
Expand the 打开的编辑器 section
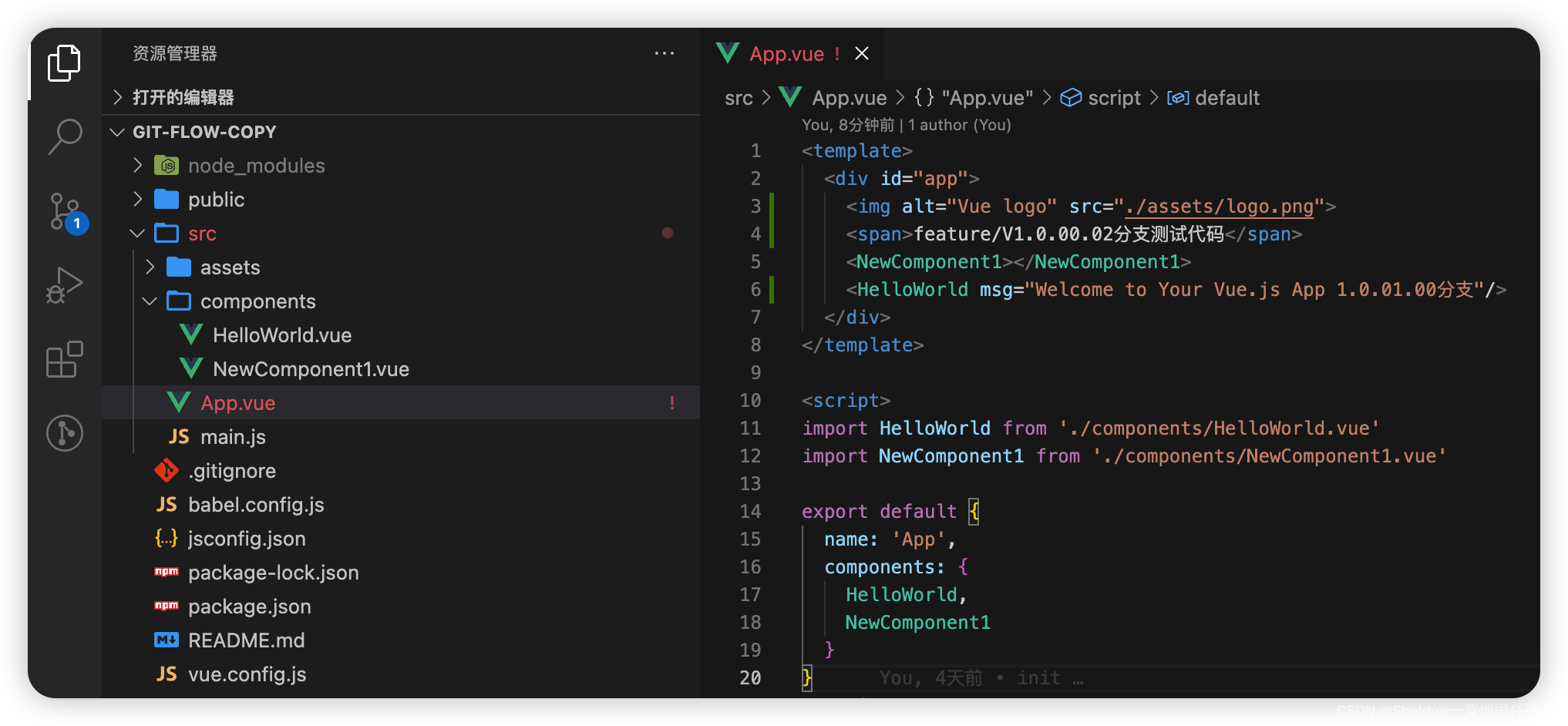click(401, 97)
